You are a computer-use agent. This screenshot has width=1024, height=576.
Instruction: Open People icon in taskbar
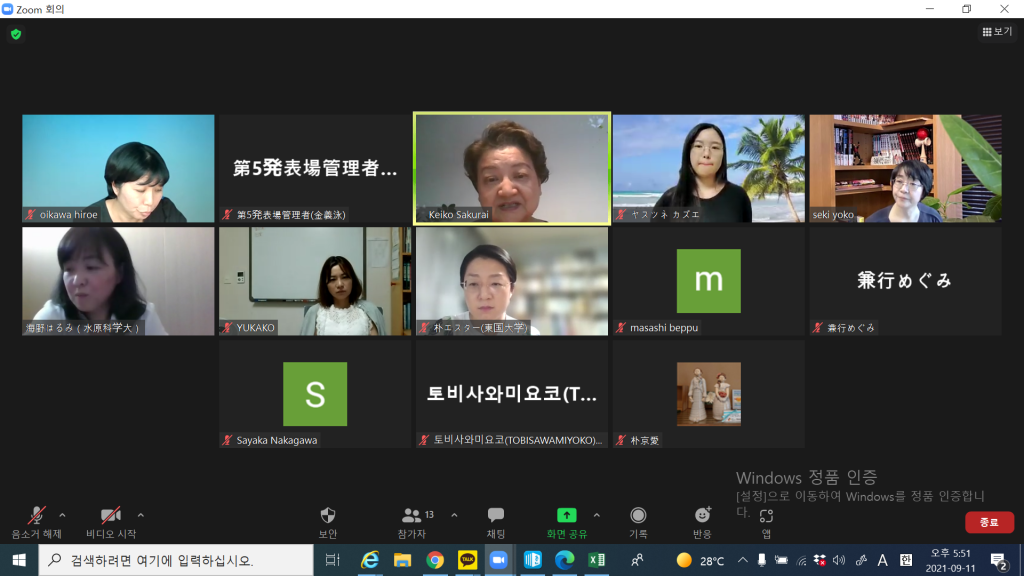click(x=637, y=560)
